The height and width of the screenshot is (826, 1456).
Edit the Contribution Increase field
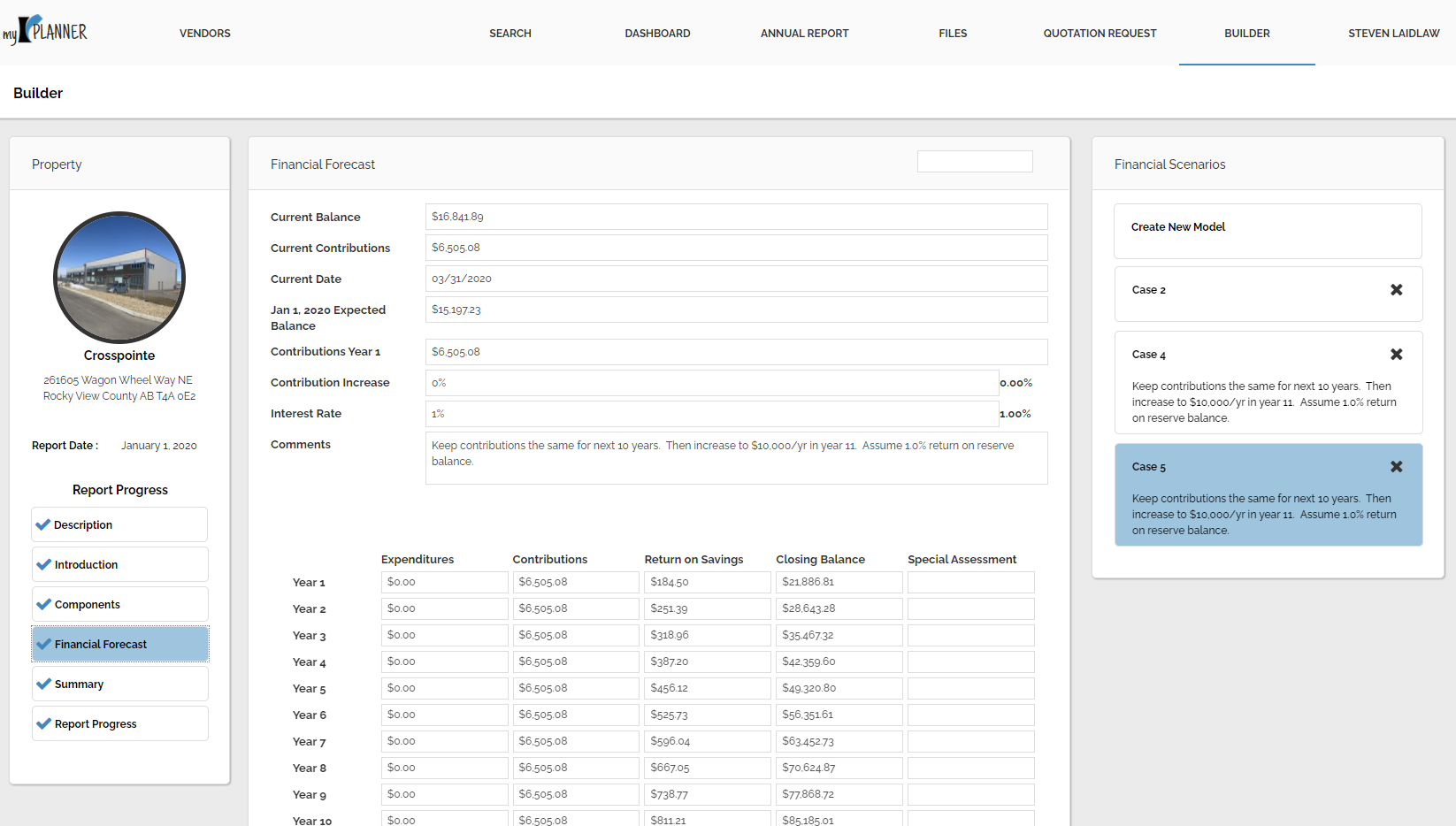click(x=712, y=383)
